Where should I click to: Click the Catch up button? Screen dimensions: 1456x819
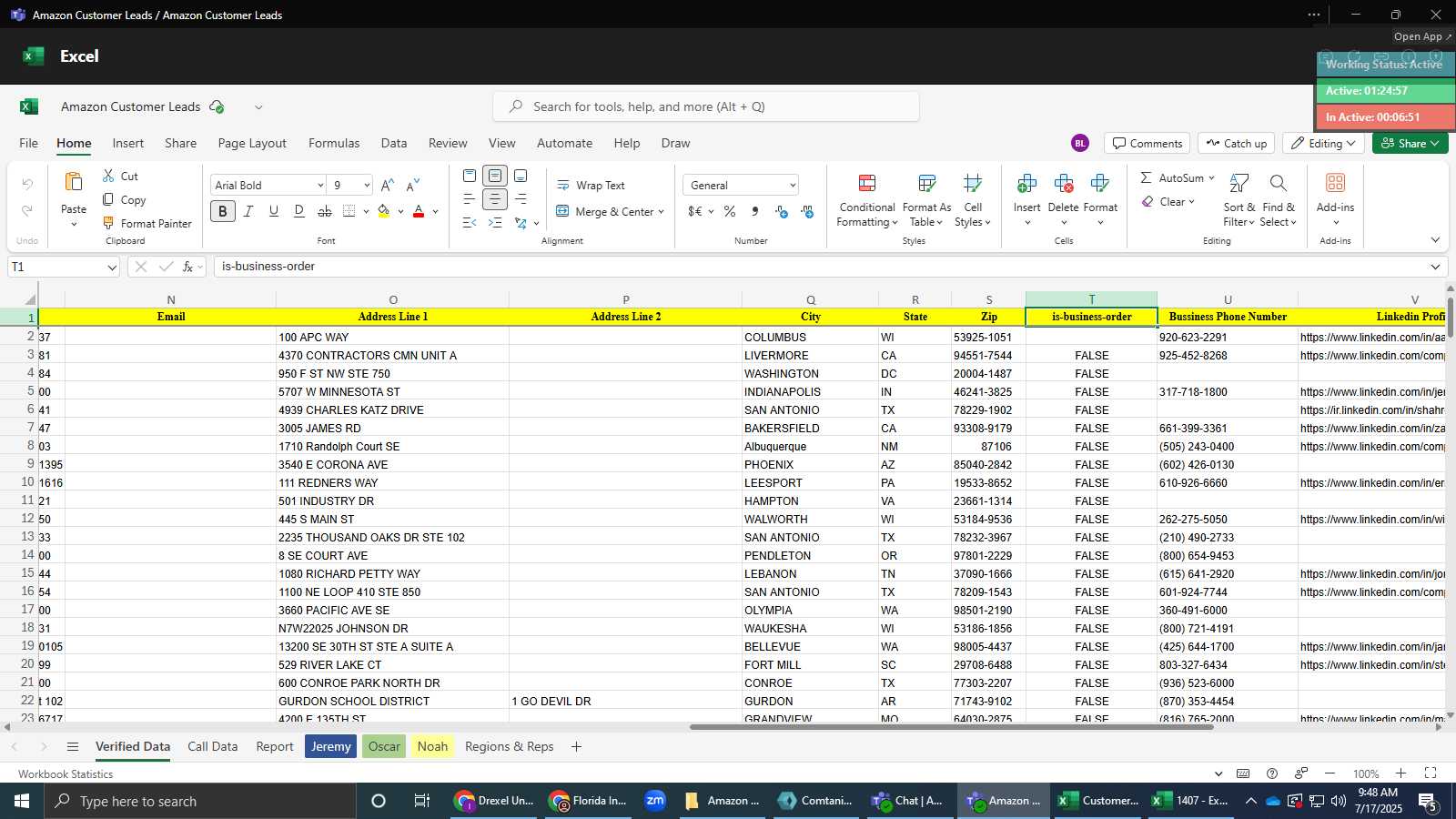coord(1236,144)
